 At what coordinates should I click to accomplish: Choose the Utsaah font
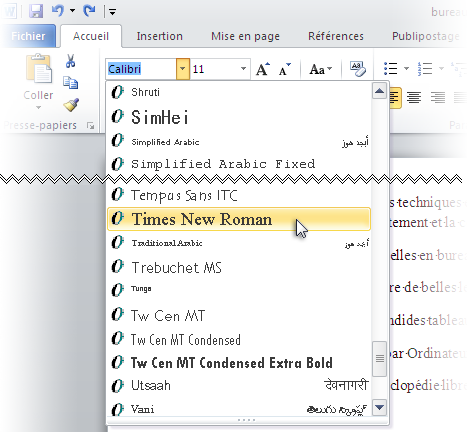point(239,385)
